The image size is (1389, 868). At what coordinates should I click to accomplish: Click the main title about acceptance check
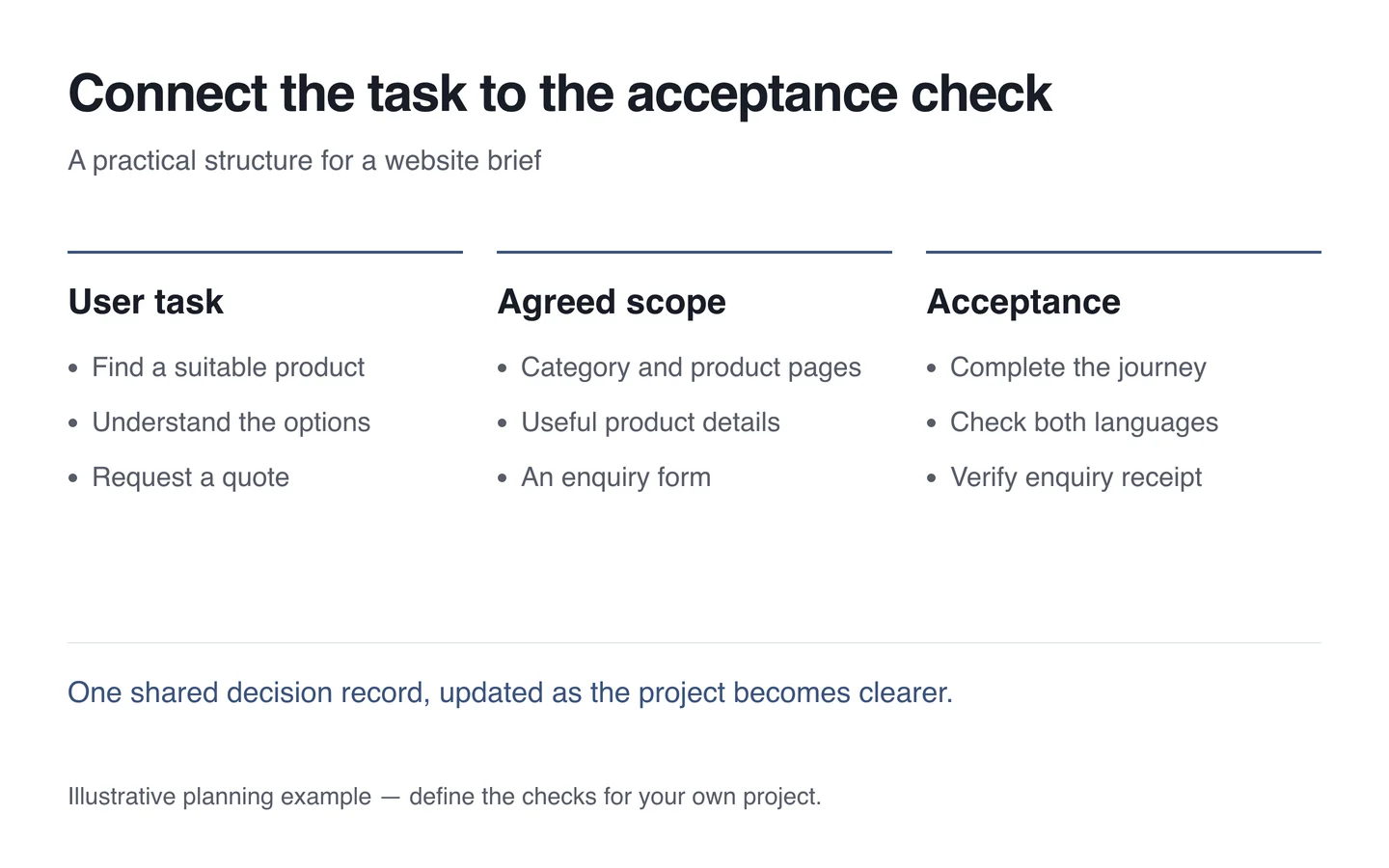point(559,95)
